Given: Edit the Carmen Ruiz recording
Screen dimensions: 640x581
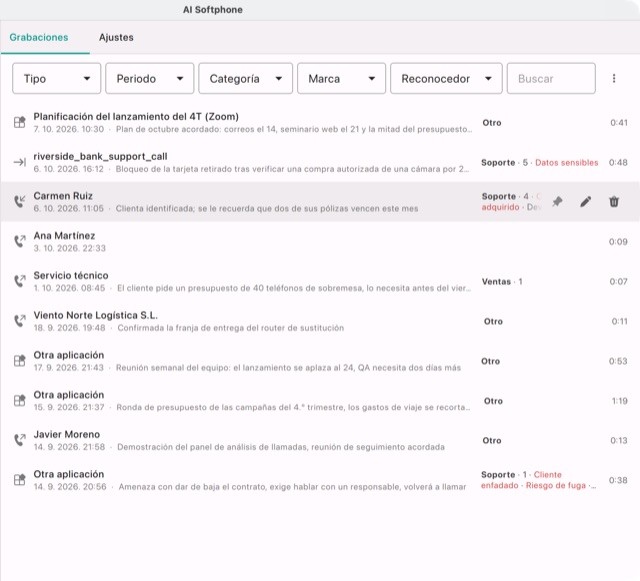Looking at the screenshot, I should point(585,202).
